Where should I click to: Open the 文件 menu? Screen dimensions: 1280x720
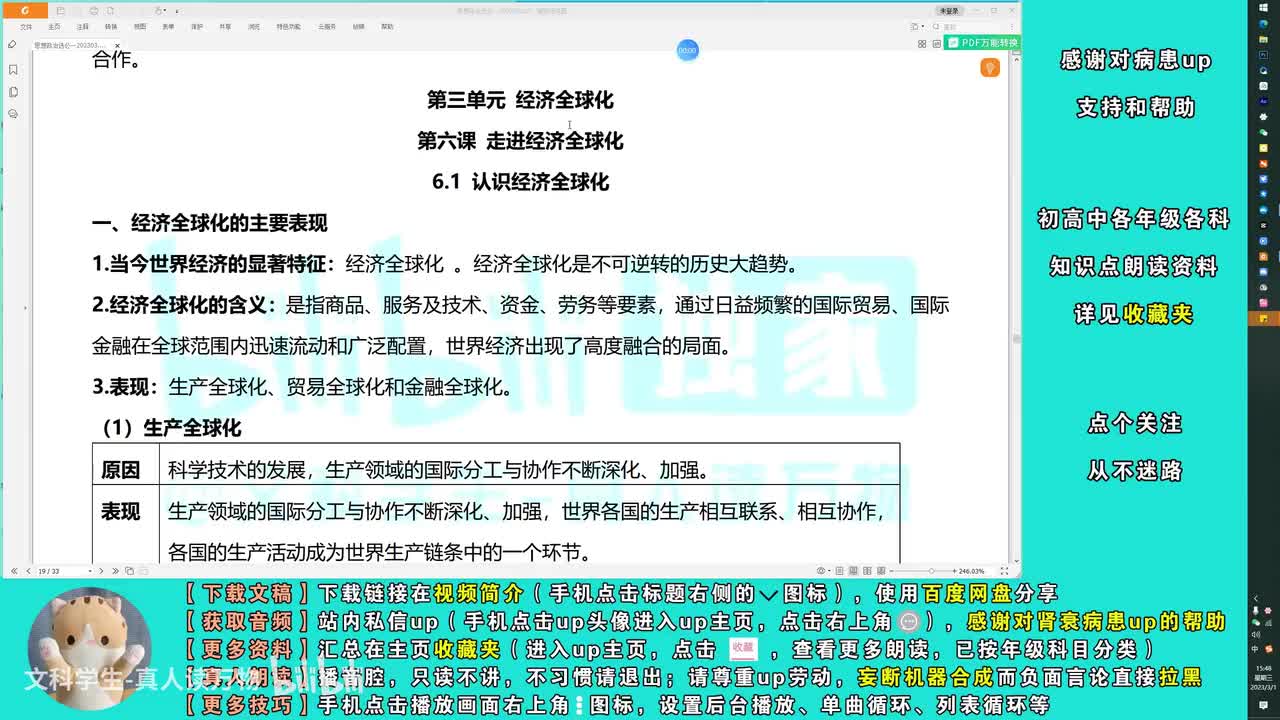[26, 27]
